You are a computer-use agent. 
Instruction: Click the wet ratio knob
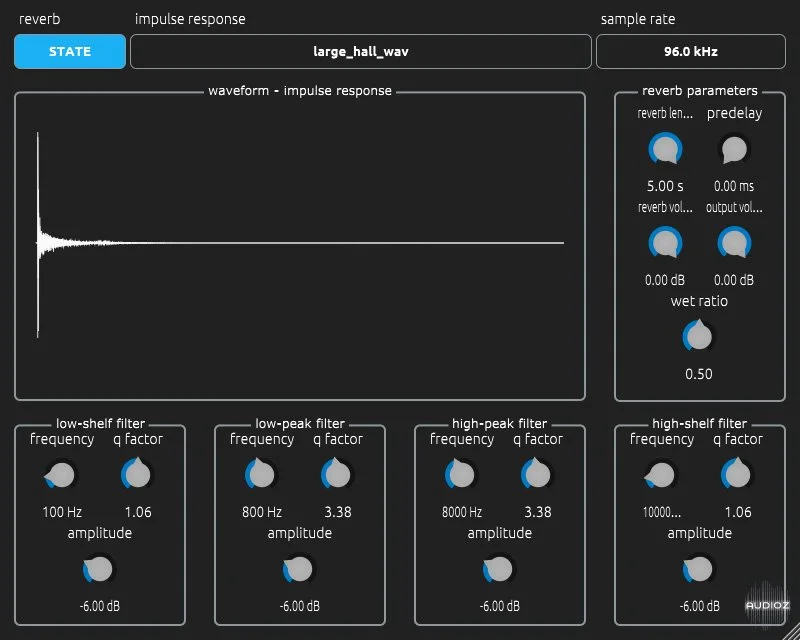pos(699,336)
